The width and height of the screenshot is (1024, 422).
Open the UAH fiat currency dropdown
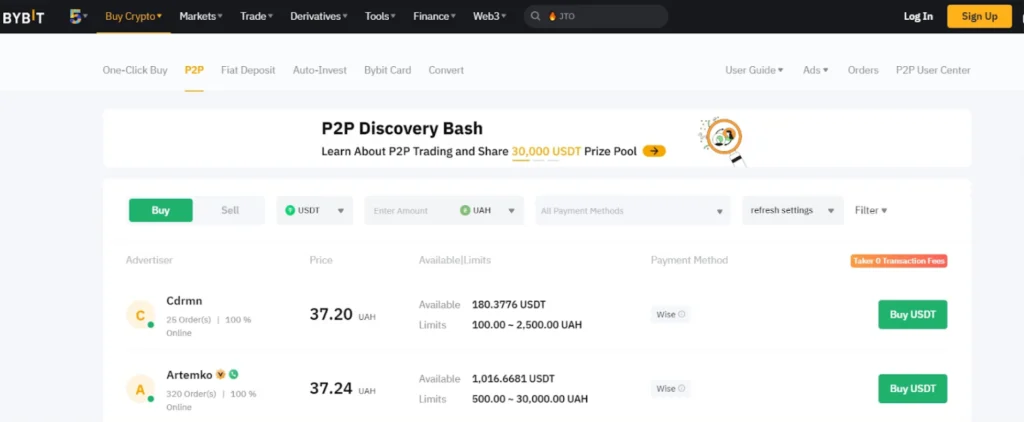pyautogui.click(x=488, y=210)
